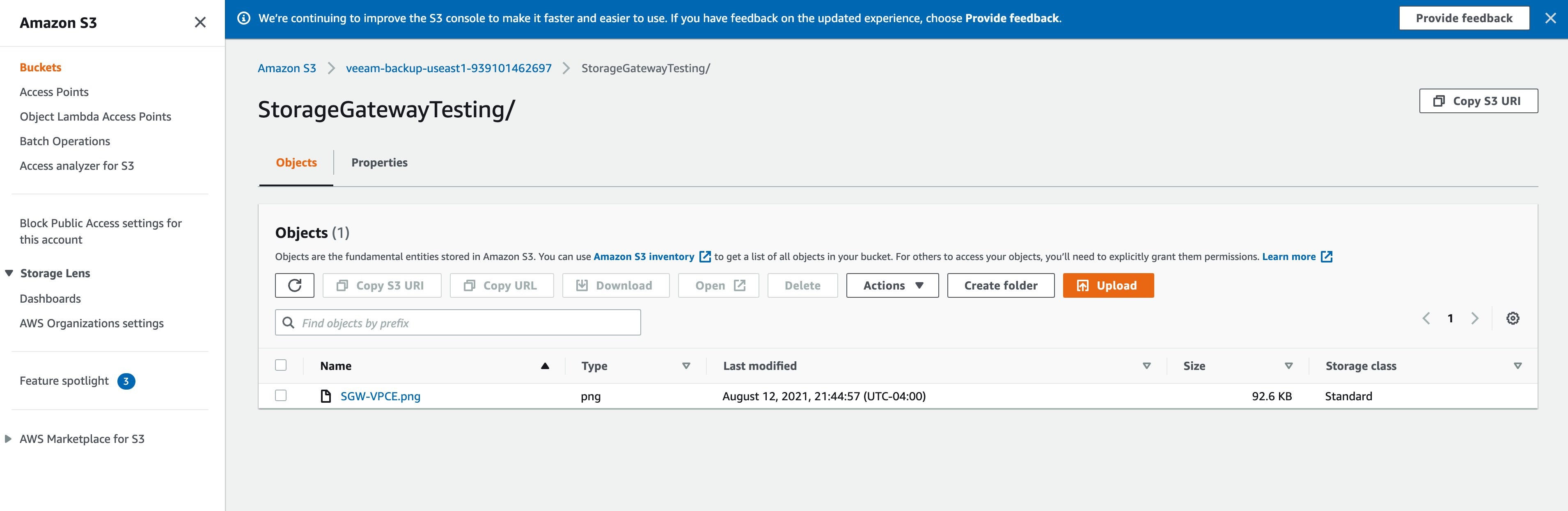Click the Download button

[616, 285]
